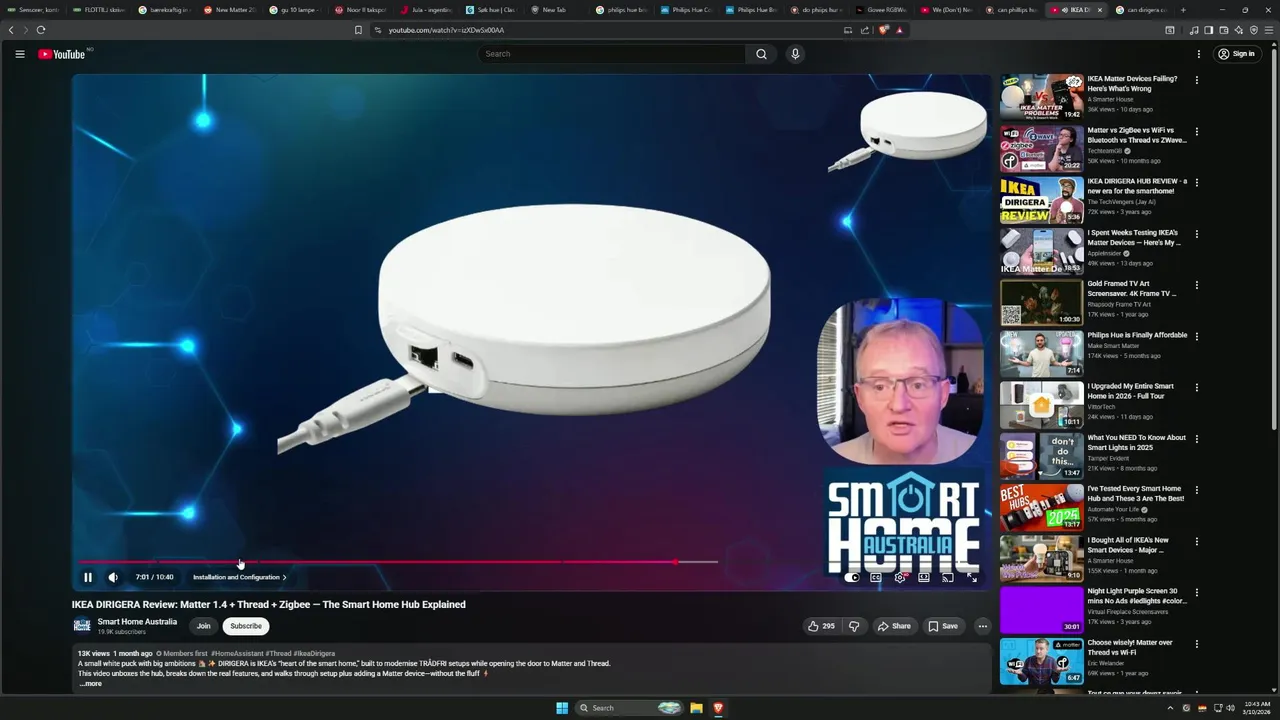Click the Windows taskbar search box
This screenshot has width=1280, height=720.
pyautogui.click(x=631, y=708)
